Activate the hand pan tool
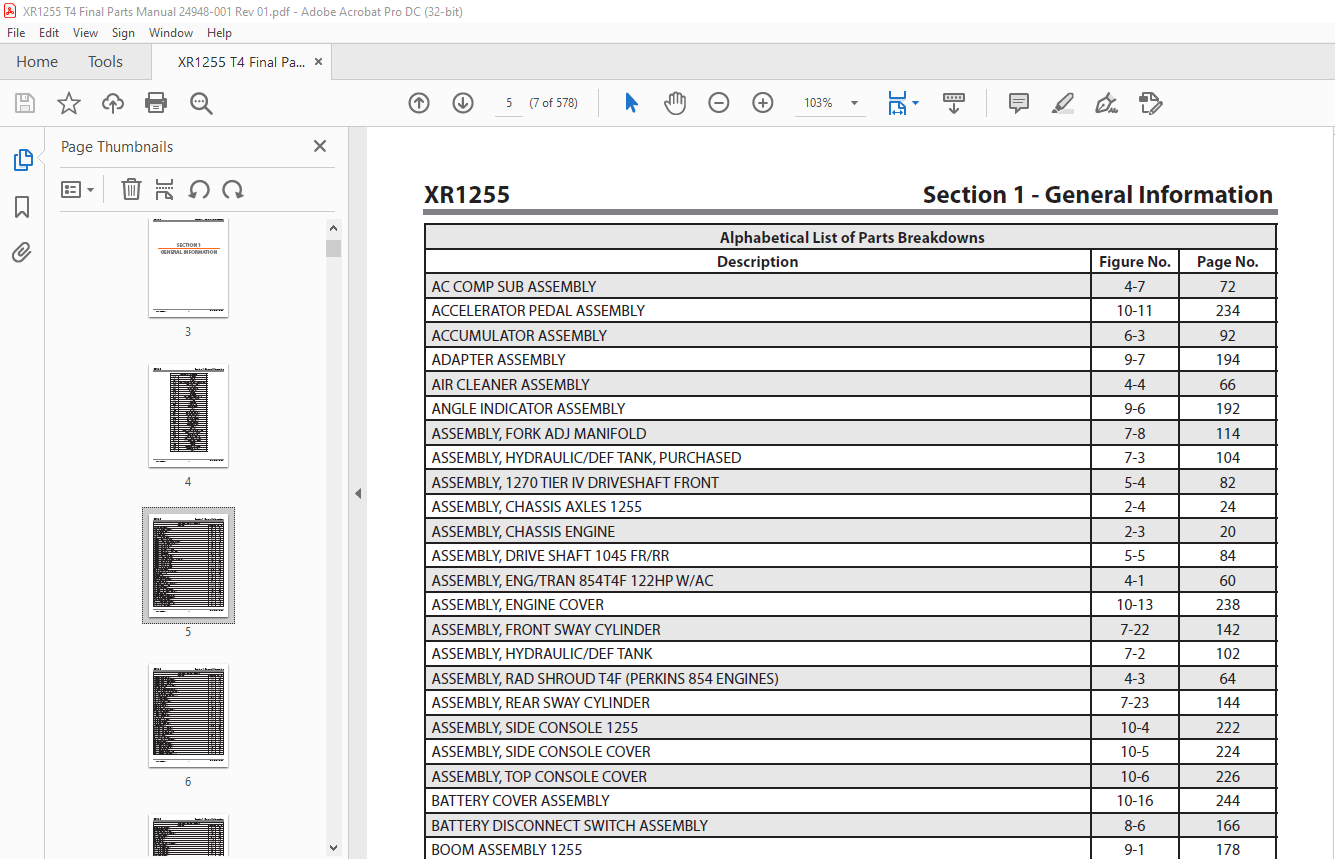This screenshot has height=859, width=1335. tap(675, 103)
